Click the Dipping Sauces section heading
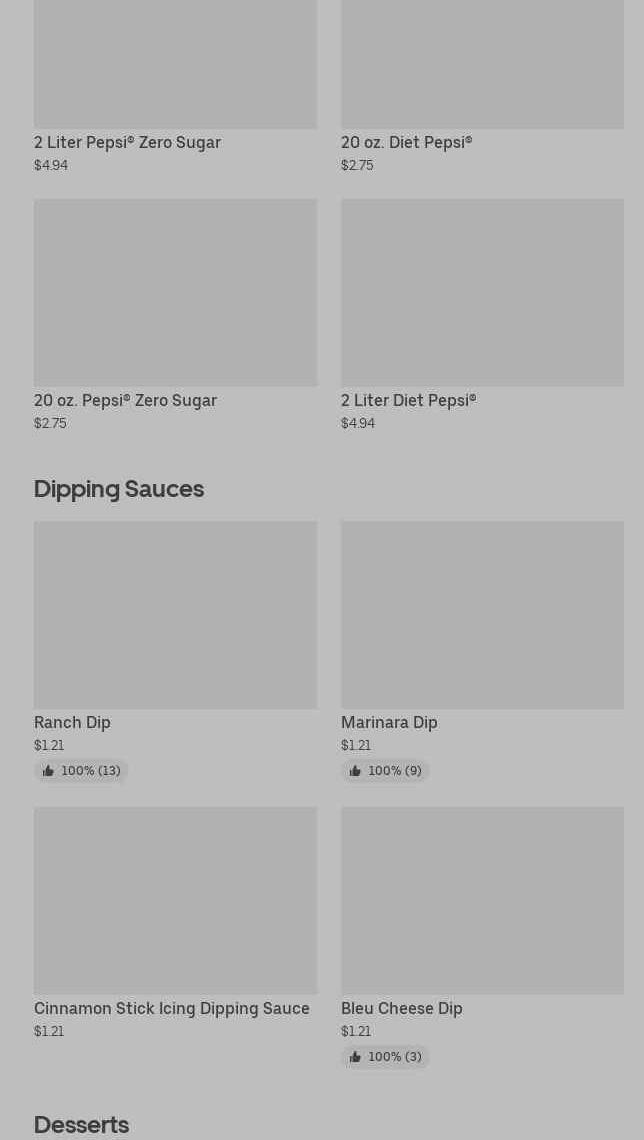 [x=119, y=488]
